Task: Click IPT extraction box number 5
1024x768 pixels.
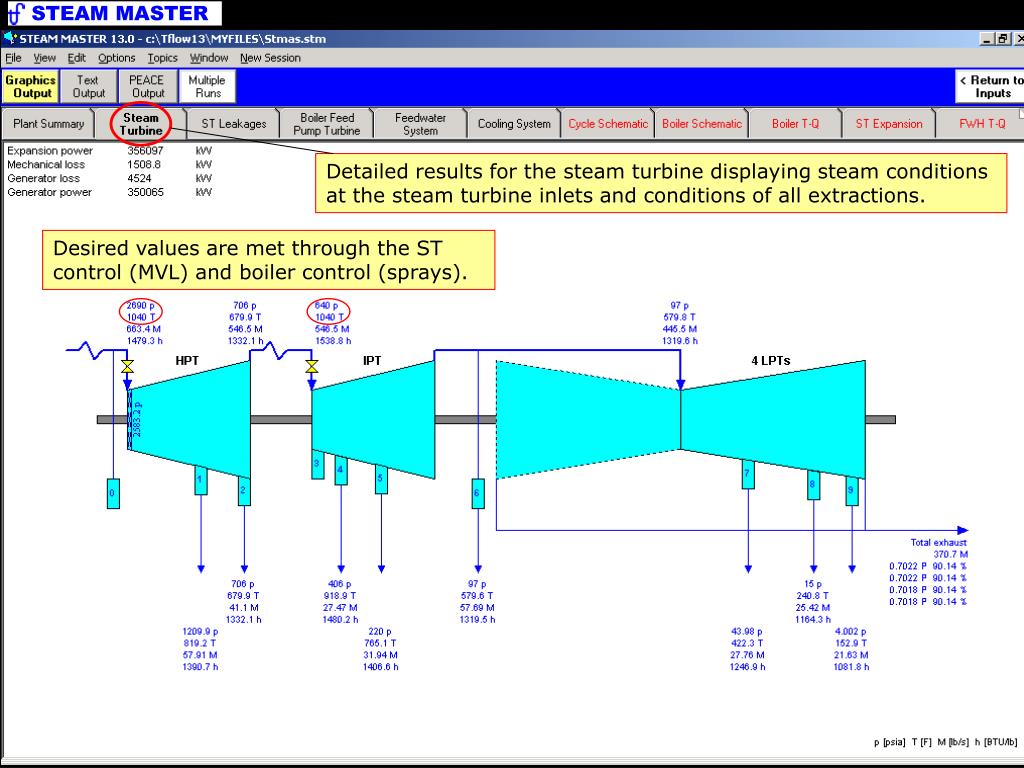Action: coord(381,479)
